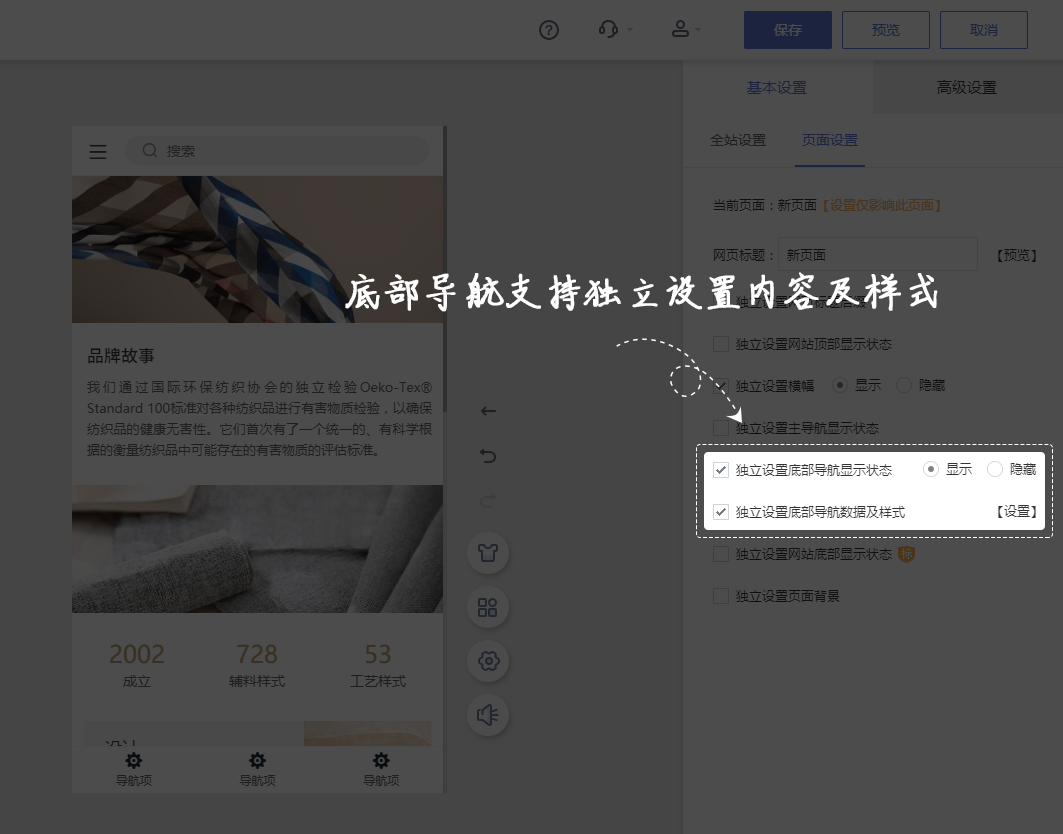Click the redo icon
1063x834 pixels.
488,501
